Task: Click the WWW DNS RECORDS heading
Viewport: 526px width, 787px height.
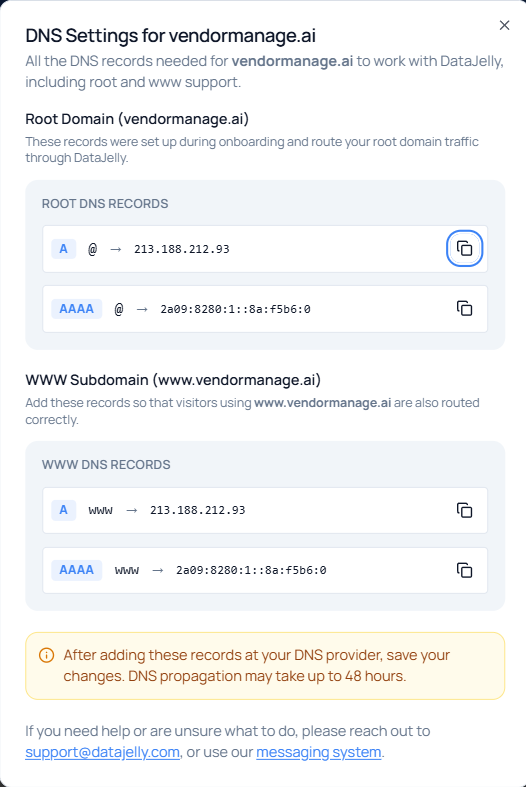Action: pos(106,465)
